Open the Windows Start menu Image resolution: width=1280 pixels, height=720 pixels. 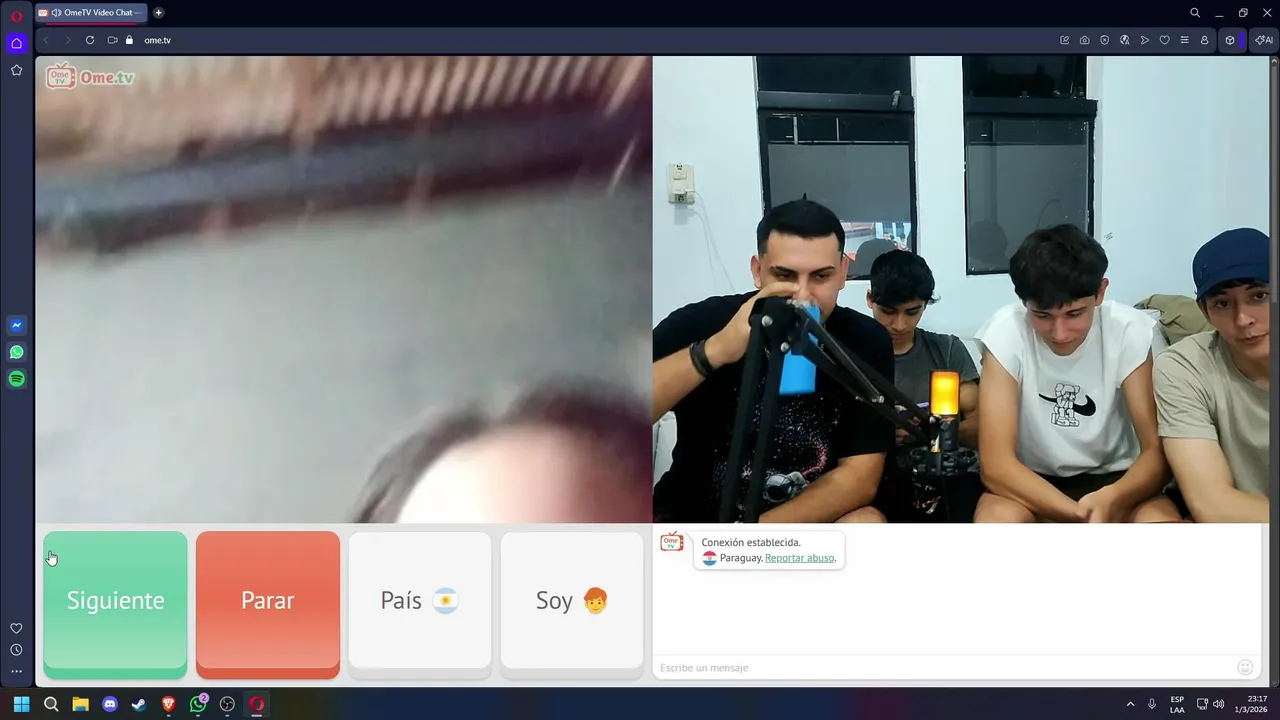[21, 704]
